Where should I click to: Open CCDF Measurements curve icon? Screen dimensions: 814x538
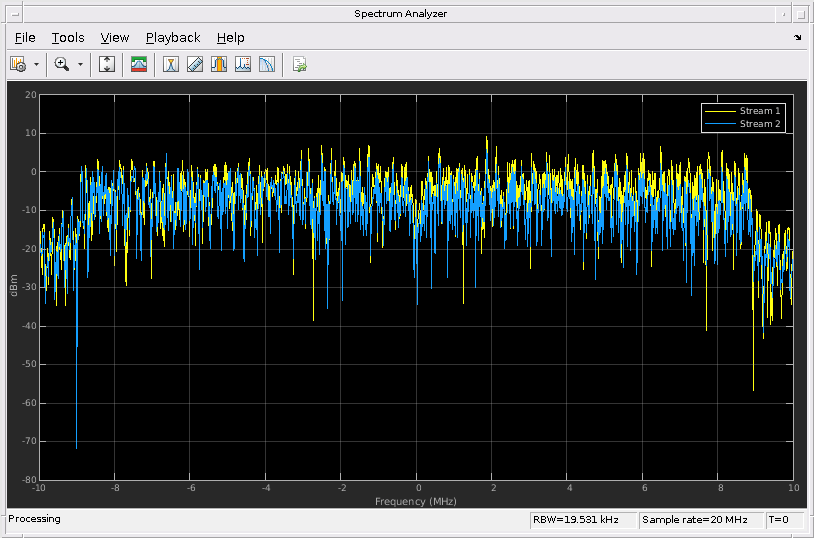point(267,64)
